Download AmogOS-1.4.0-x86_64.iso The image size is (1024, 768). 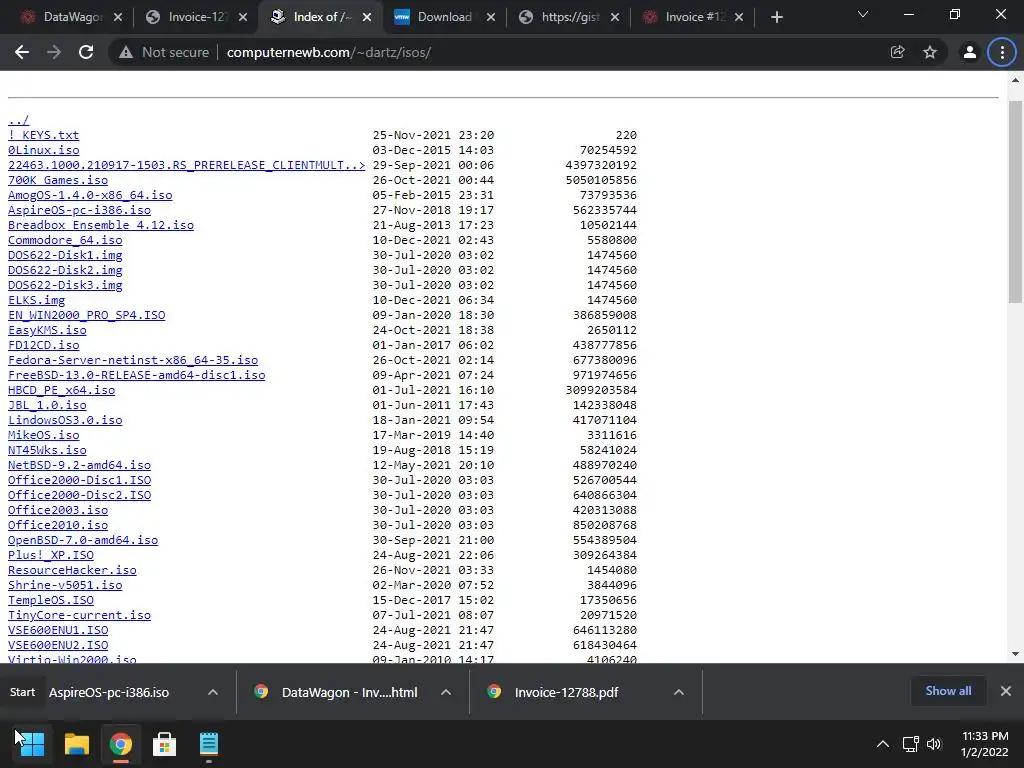[90, 195]
